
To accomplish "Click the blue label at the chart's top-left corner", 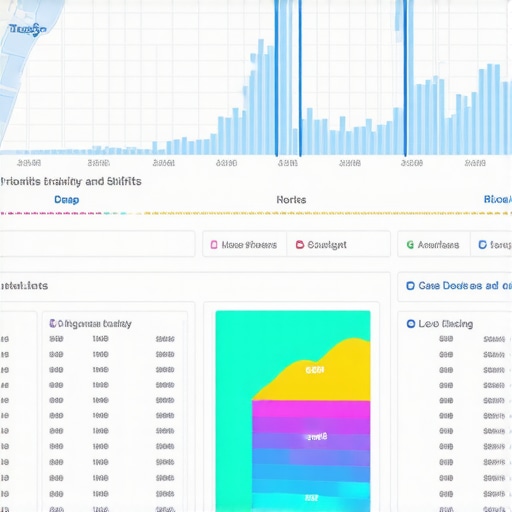I will click(28, 30).
